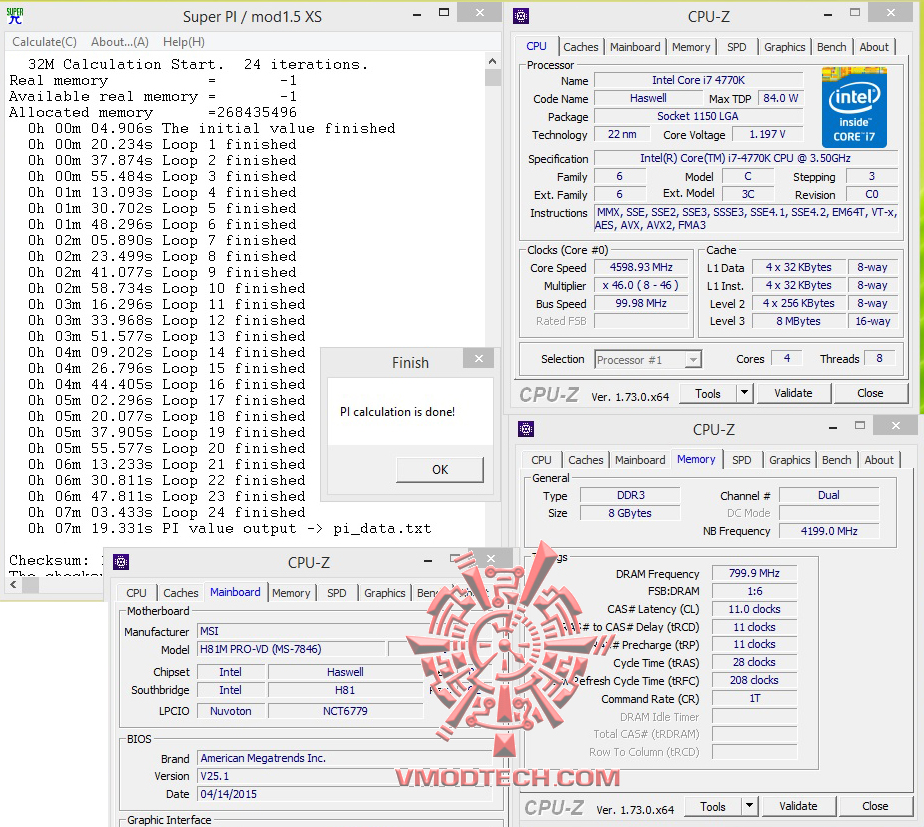Click the BIOS Date 04/14/2015 field

345,794
